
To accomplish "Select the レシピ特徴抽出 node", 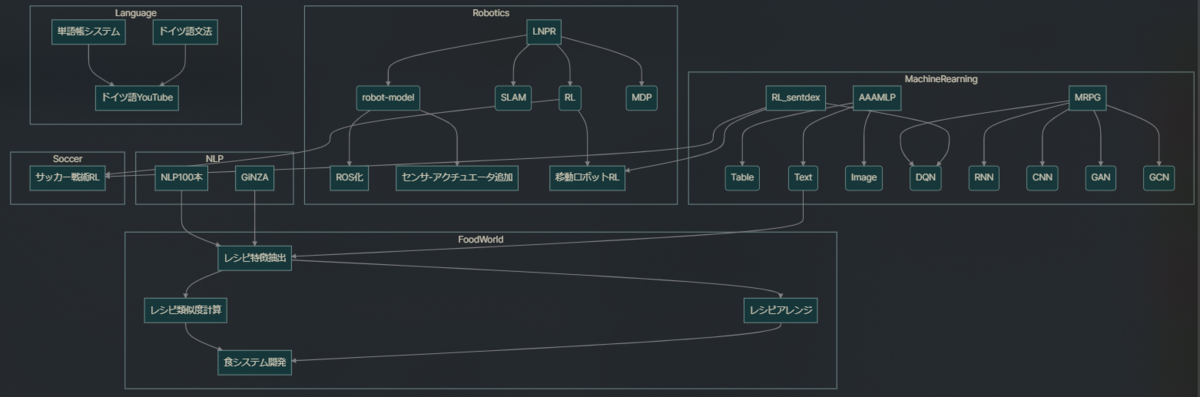I will point(254,258).
